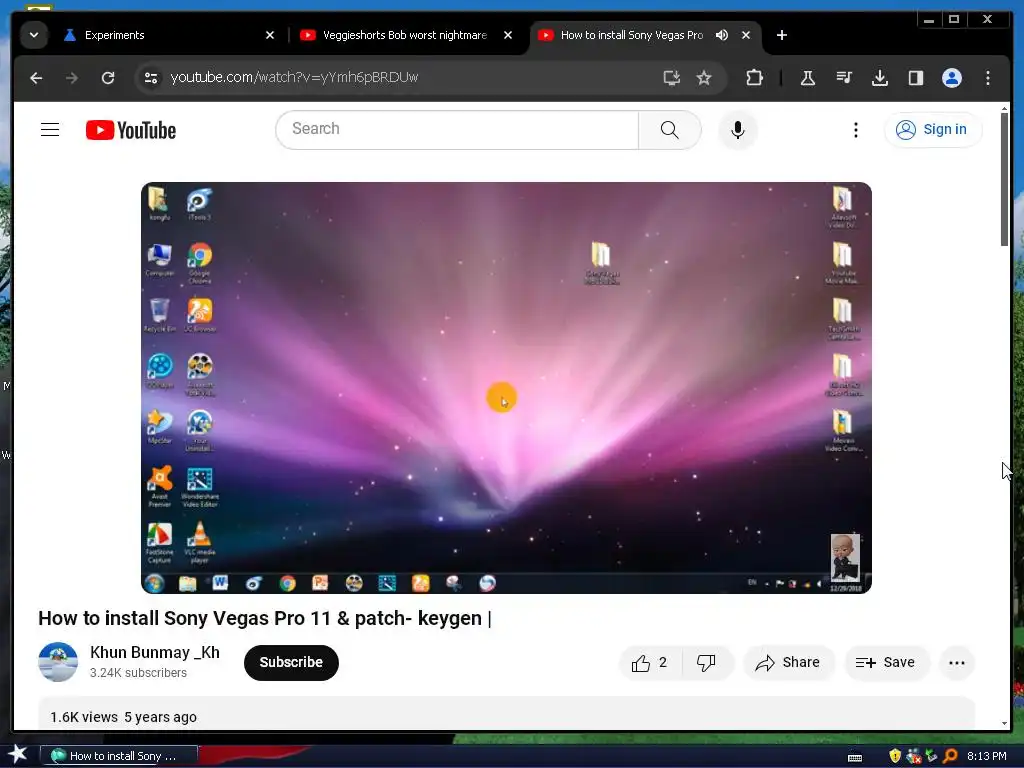
Task: Open a new browser tab
Action: click(x=782, y=35)
